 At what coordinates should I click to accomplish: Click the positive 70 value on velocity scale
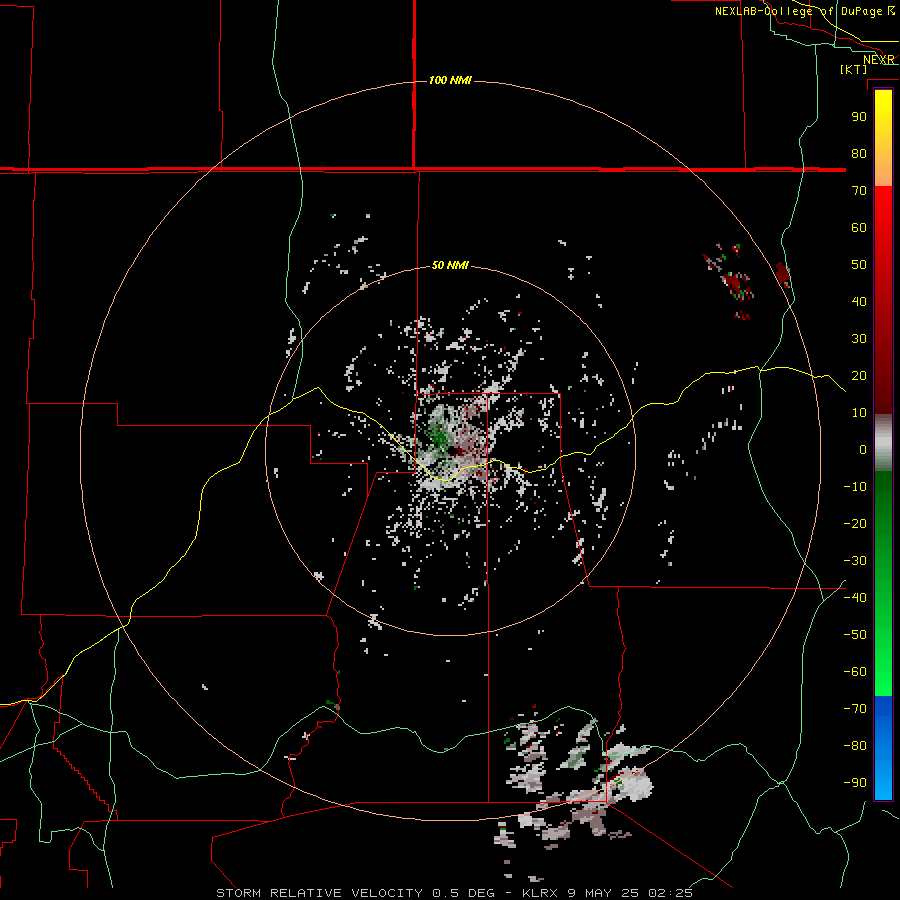tap(859, 191)
